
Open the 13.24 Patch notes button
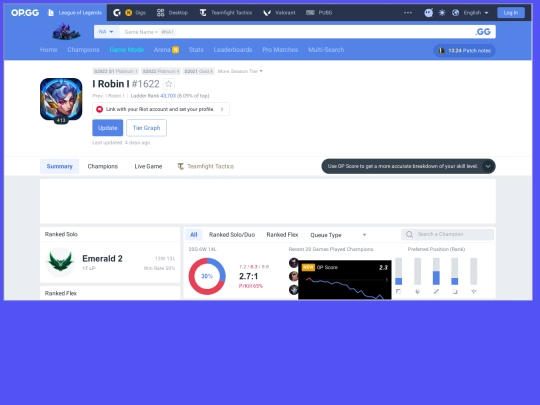point(465,51)
